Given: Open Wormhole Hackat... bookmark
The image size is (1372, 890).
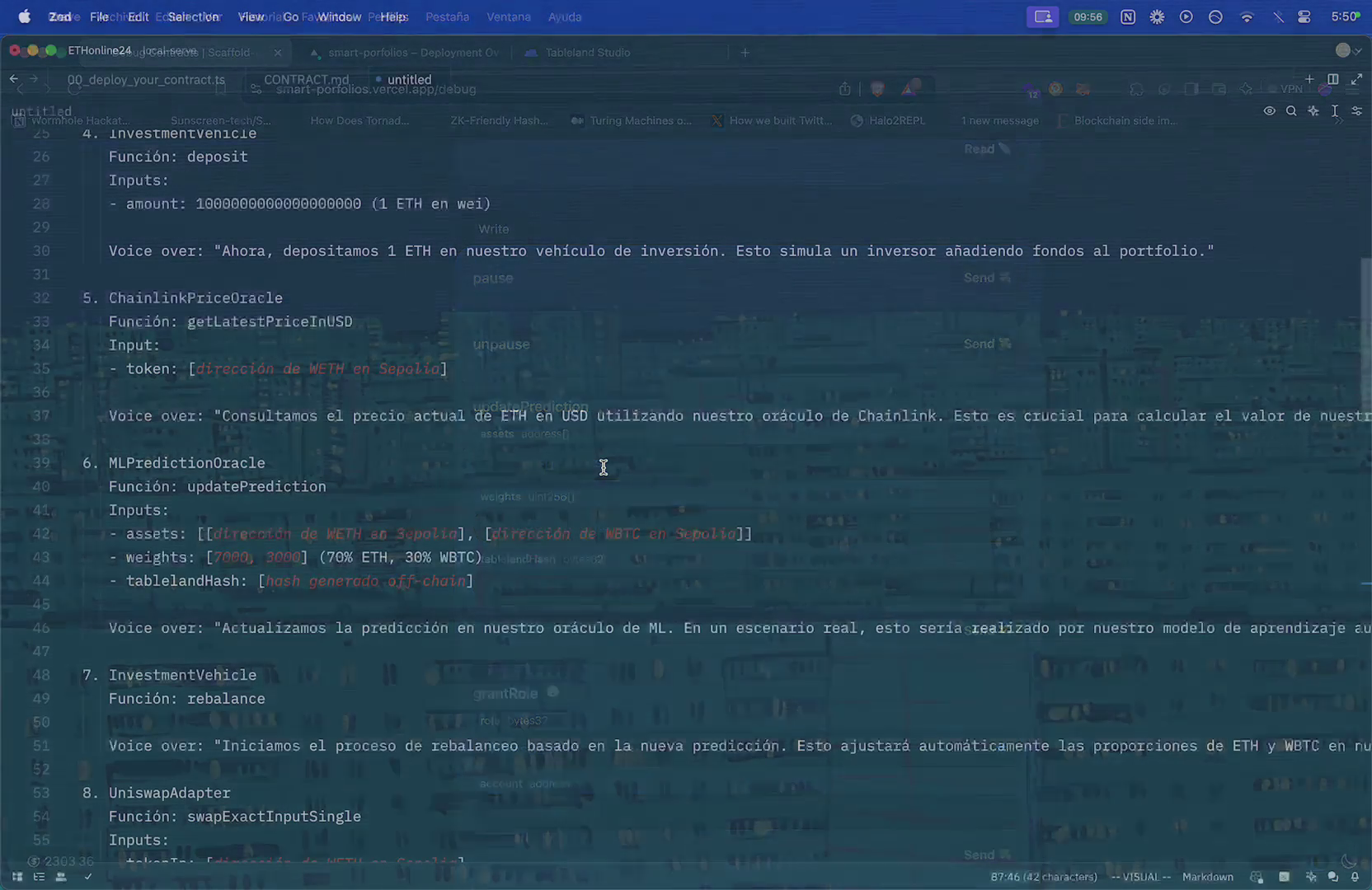Looking at the screenshot, I should [x=73, y=121].
